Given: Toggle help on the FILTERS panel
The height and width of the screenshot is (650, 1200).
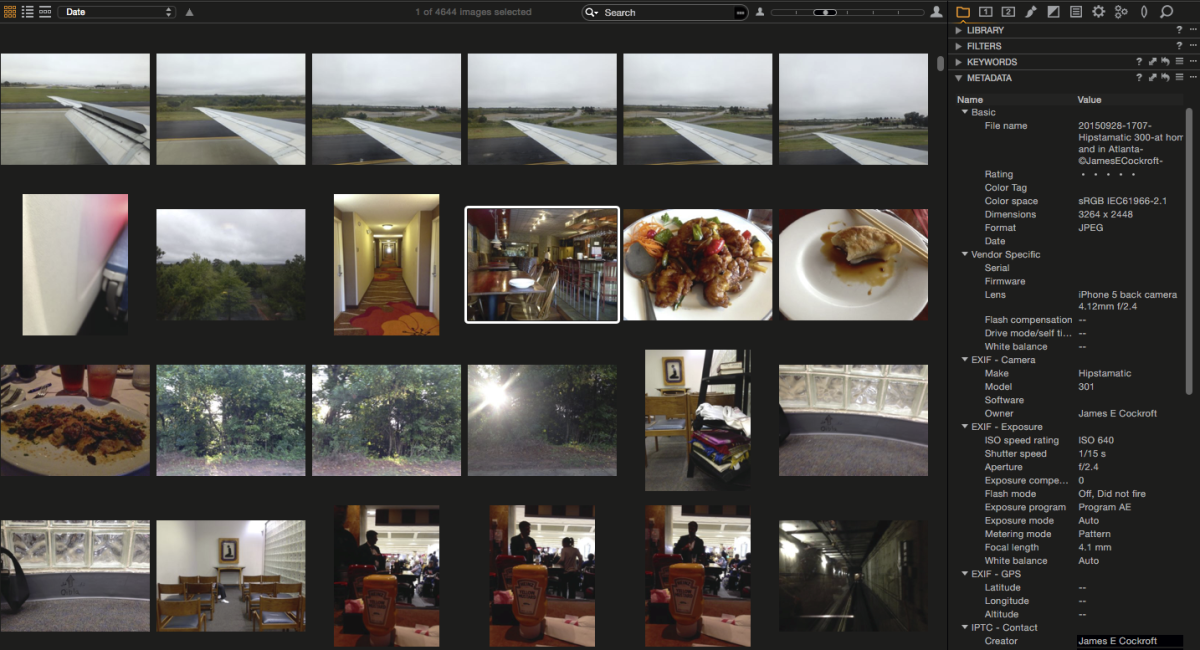Looking at the screenshot, I should [1180, 45].
